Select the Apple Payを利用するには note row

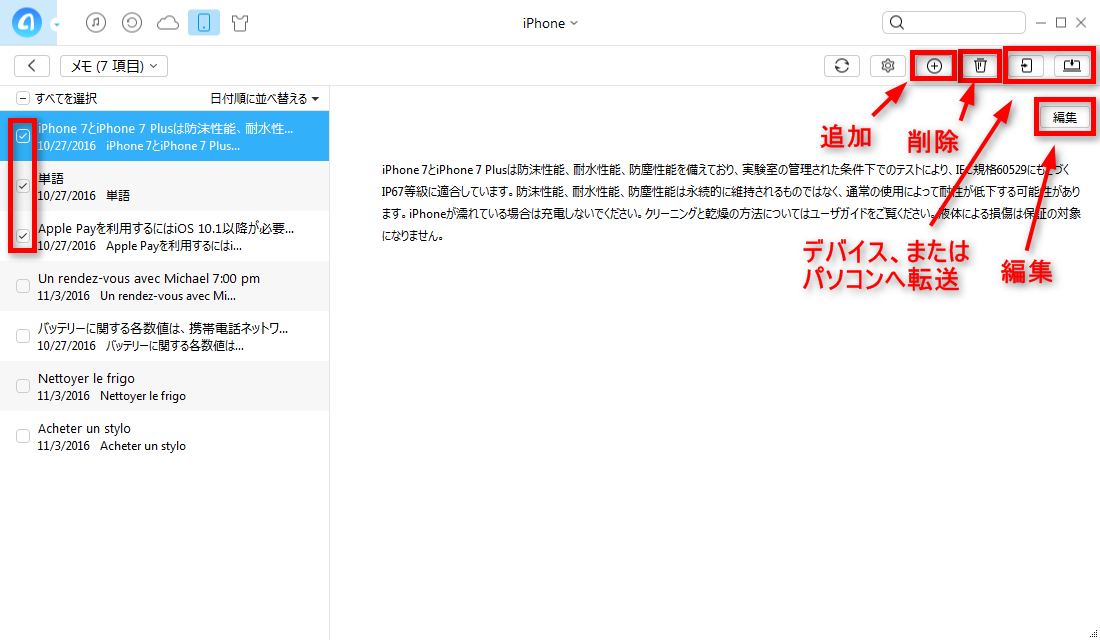pos(164,236)
